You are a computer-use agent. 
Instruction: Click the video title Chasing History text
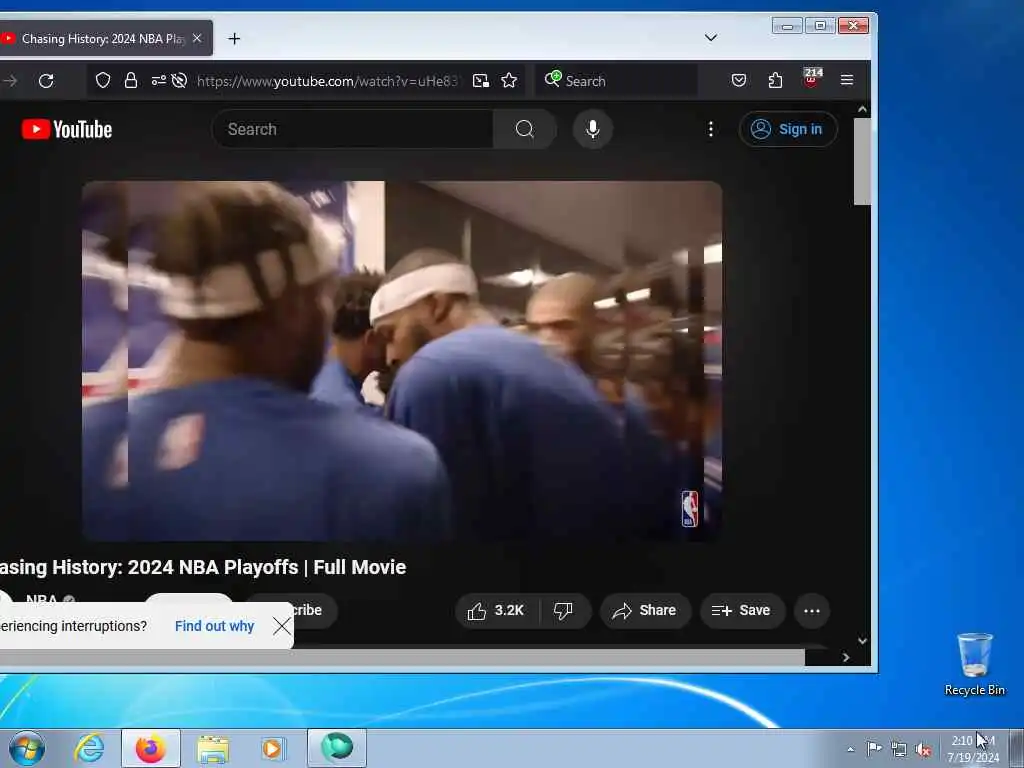[x=203, y=567]
